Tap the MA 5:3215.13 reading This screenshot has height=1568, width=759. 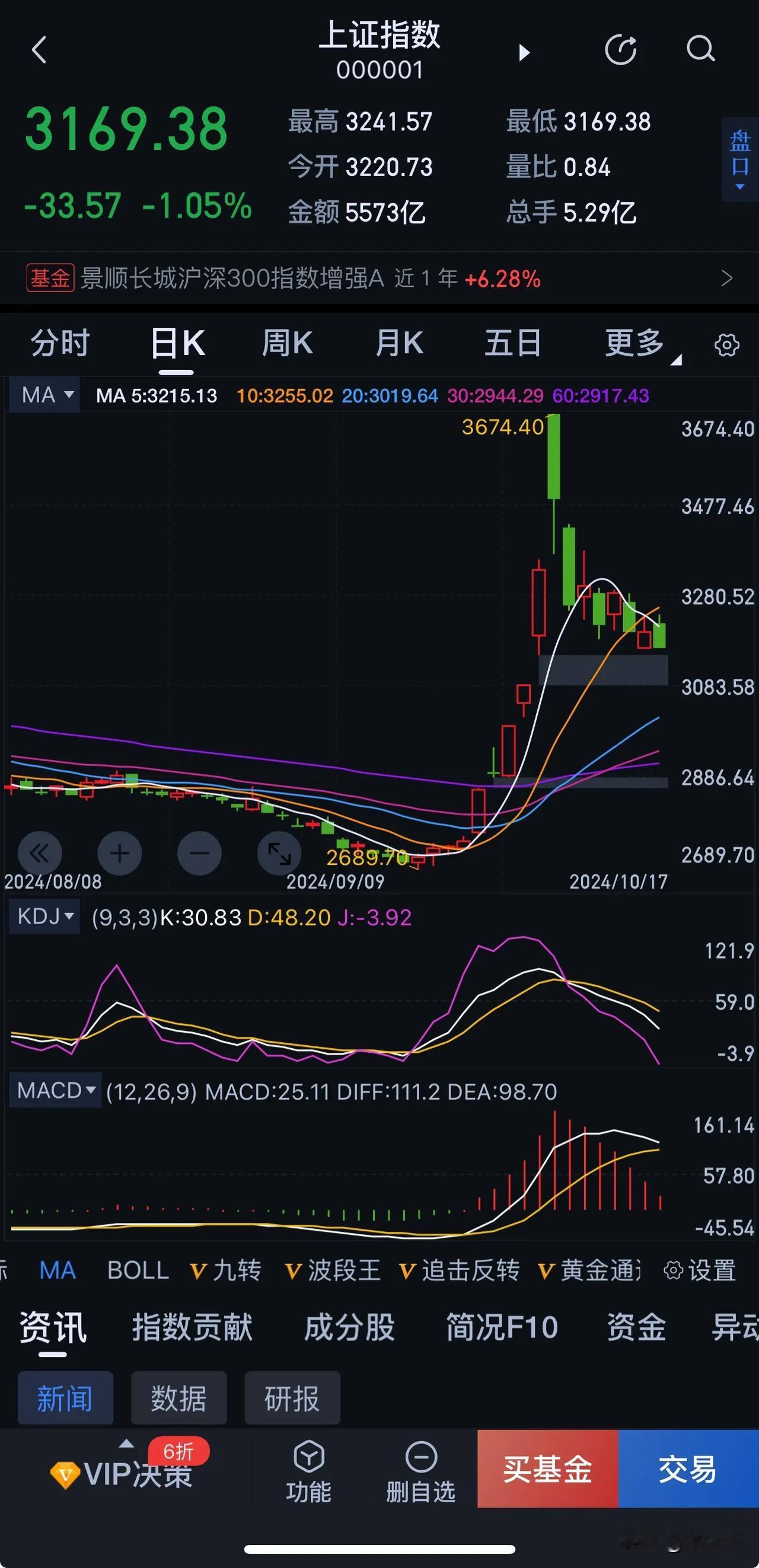(x=157, y=395)
